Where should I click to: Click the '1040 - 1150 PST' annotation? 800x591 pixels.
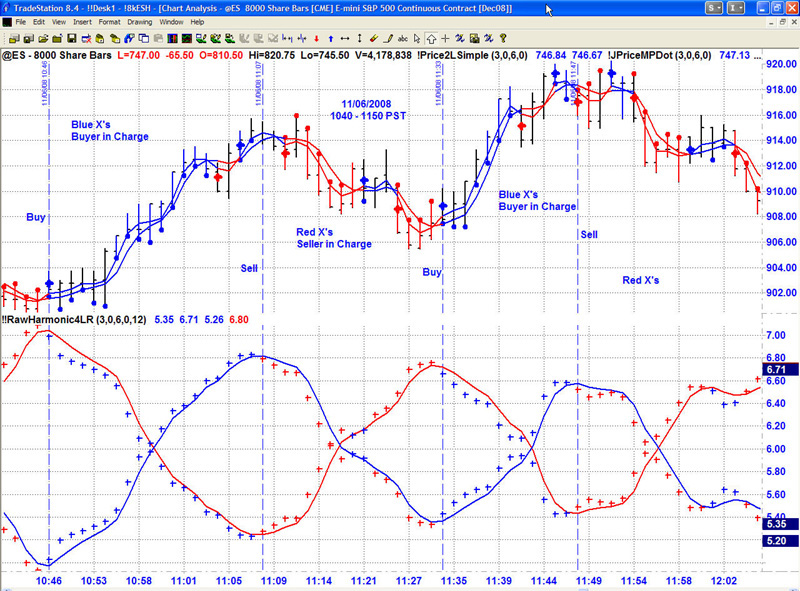point(368,116)
